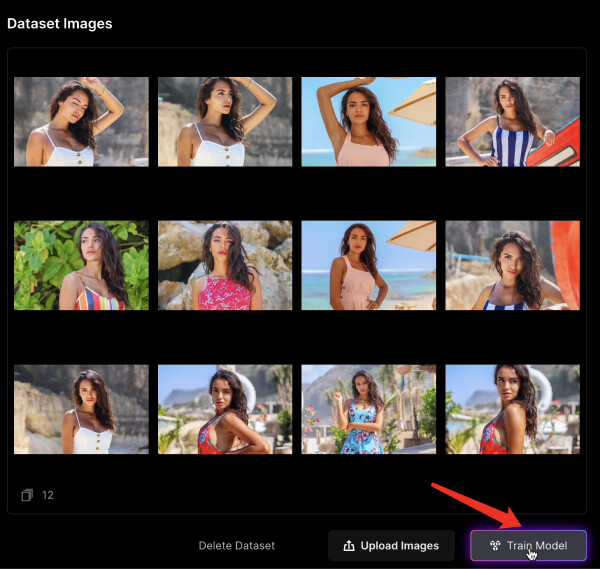Open top-row photo with blue striped swimsuit
Viewport: 600px width, 569px height.
click(x=512, y=122)
